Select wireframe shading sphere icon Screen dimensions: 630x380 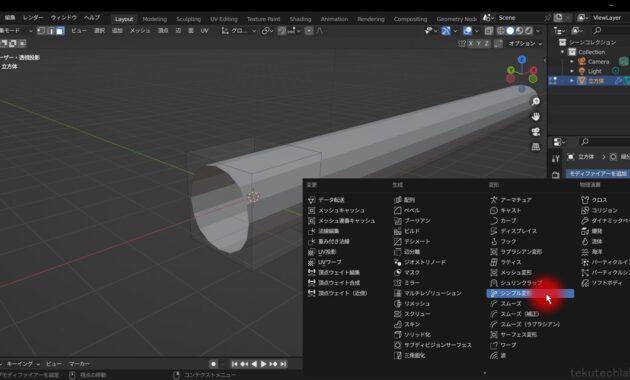click(x=501, y=31)
